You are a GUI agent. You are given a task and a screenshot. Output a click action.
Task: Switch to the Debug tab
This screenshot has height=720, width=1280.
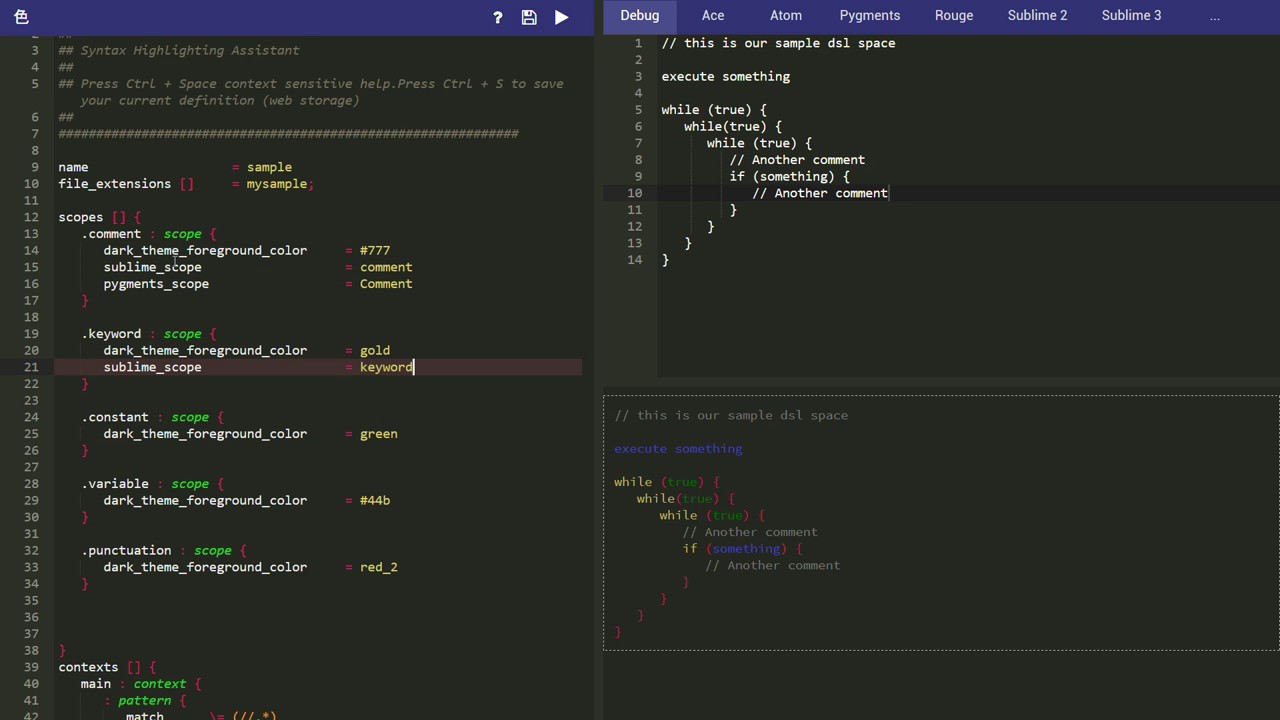pyautogui.click(x=639, y=15)
